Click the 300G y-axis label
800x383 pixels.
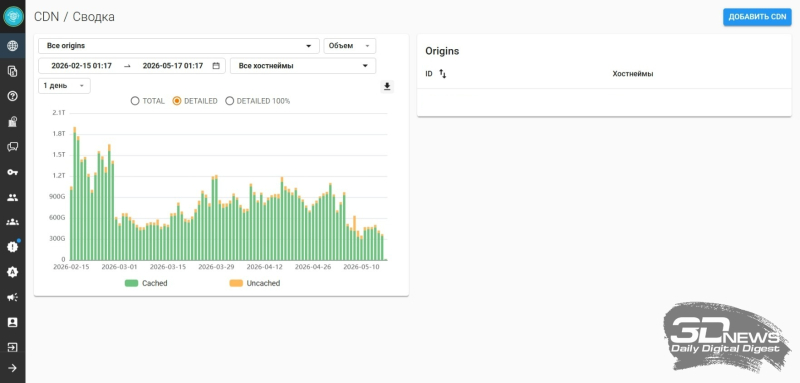57,238
